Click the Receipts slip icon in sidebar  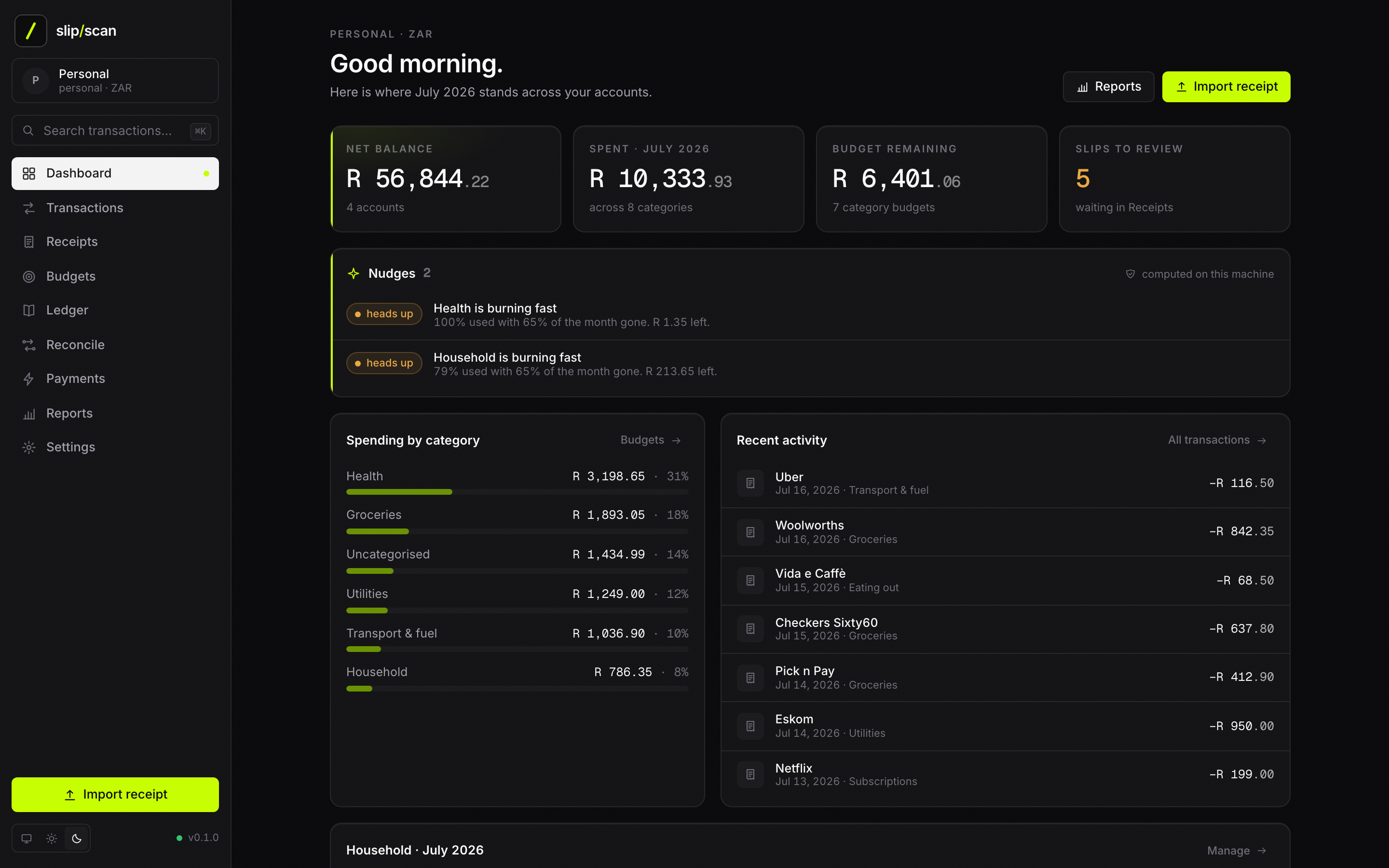29,242
